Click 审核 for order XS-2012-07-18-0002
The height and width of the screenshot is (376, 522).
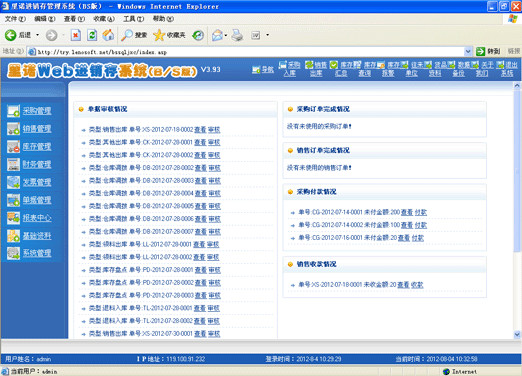tap(214, 130)
